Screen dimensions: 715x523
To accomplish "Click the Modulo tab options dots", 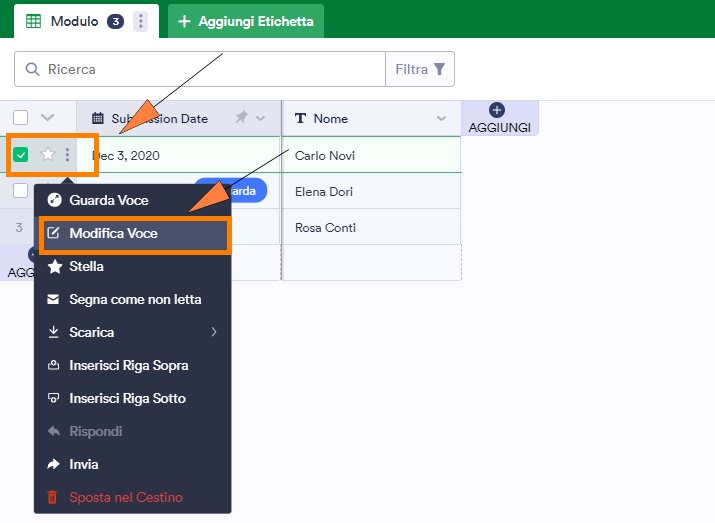I will tap(140, 21).
